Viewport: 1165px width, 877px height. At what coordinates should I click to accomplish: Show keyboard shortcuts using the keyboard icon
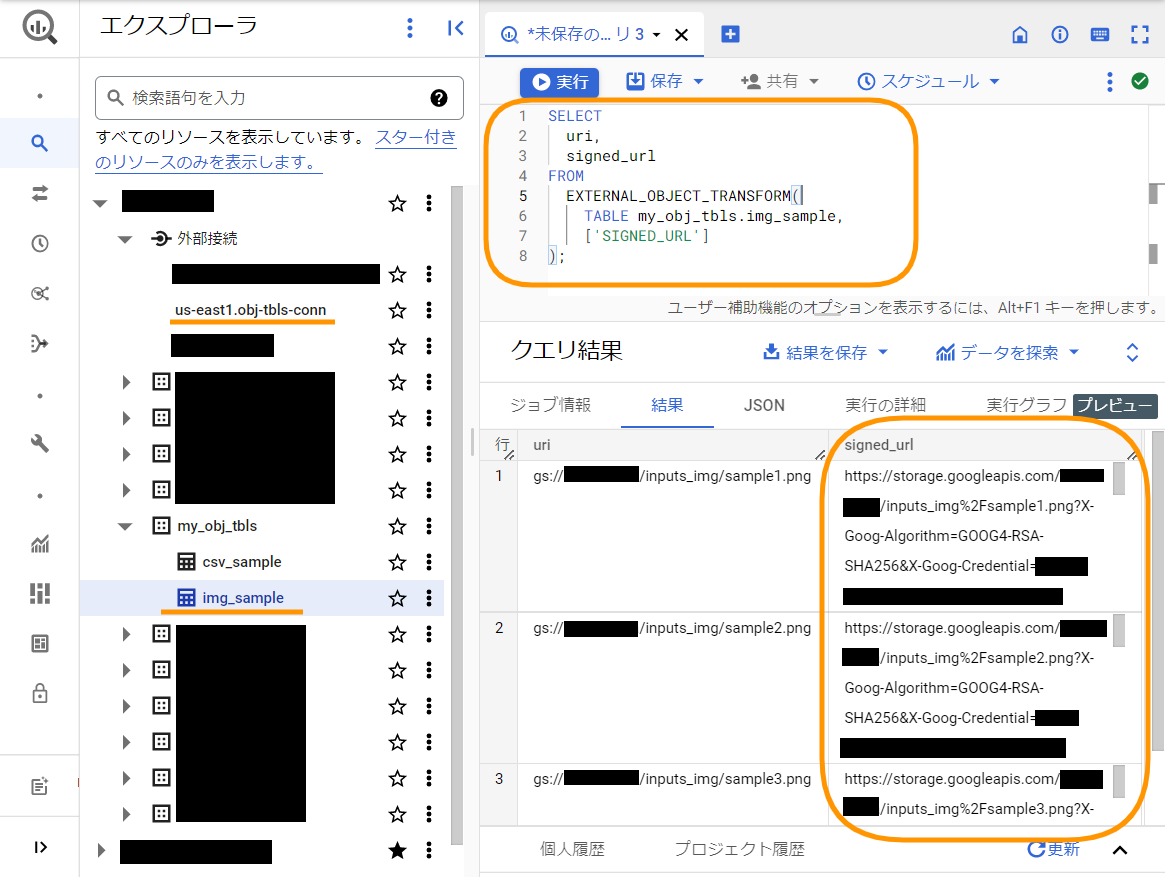1099,34
